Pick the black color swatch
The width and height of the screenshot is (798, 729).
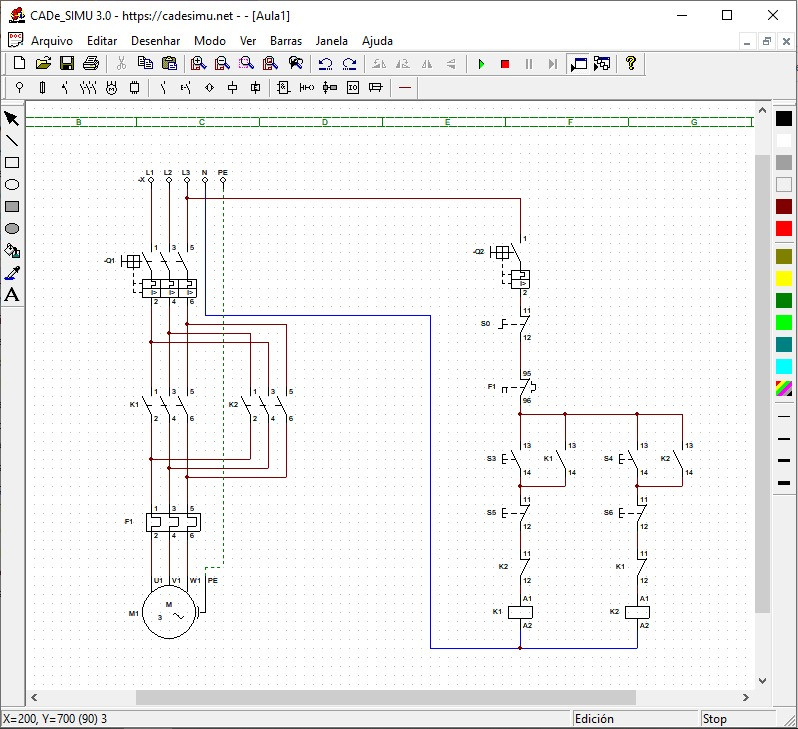(784, 118)
